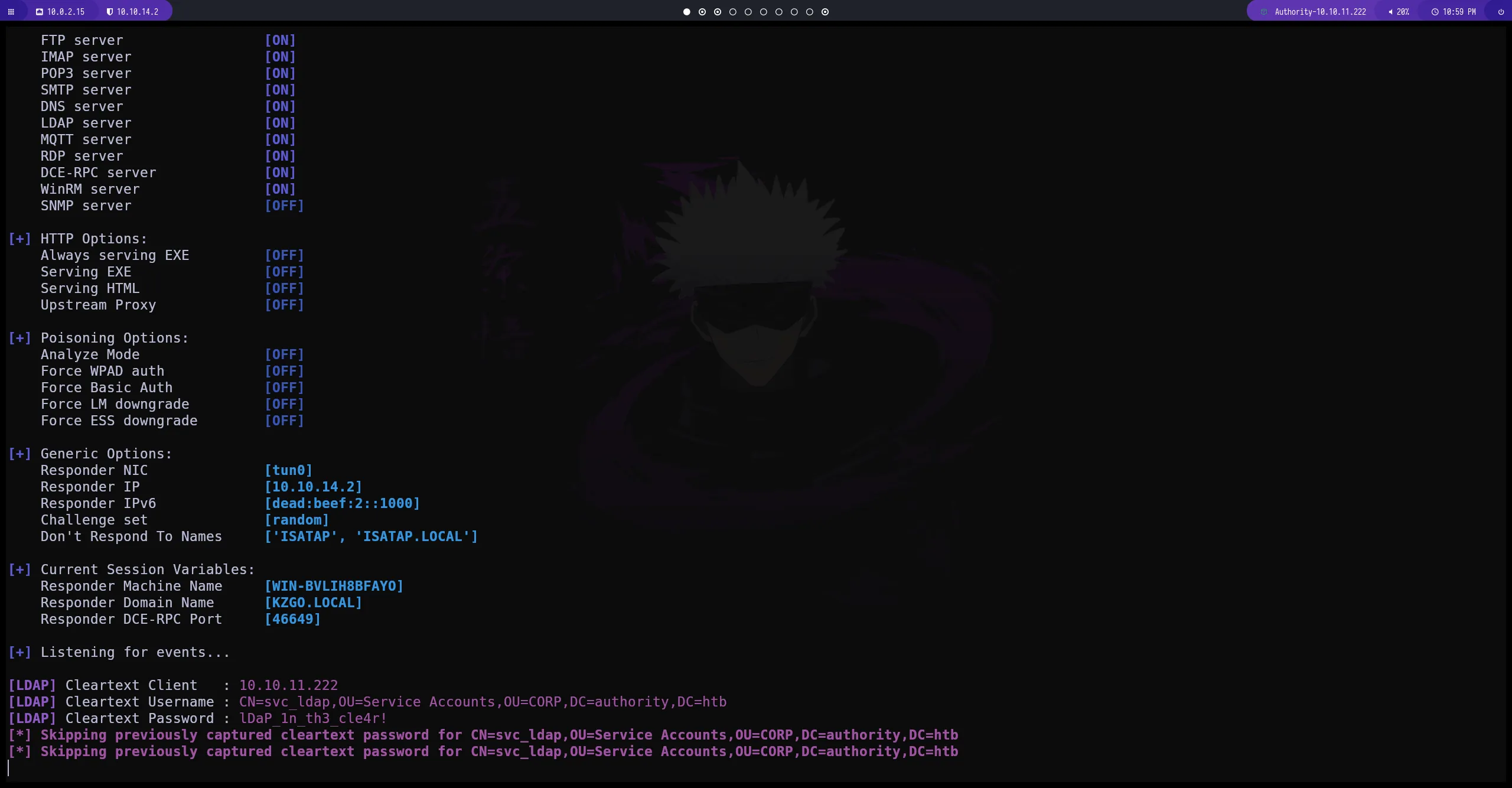This screenshot has width=1512, height=788.
Task: Switch to the first filled workspace dot
Action: point(686,12)
